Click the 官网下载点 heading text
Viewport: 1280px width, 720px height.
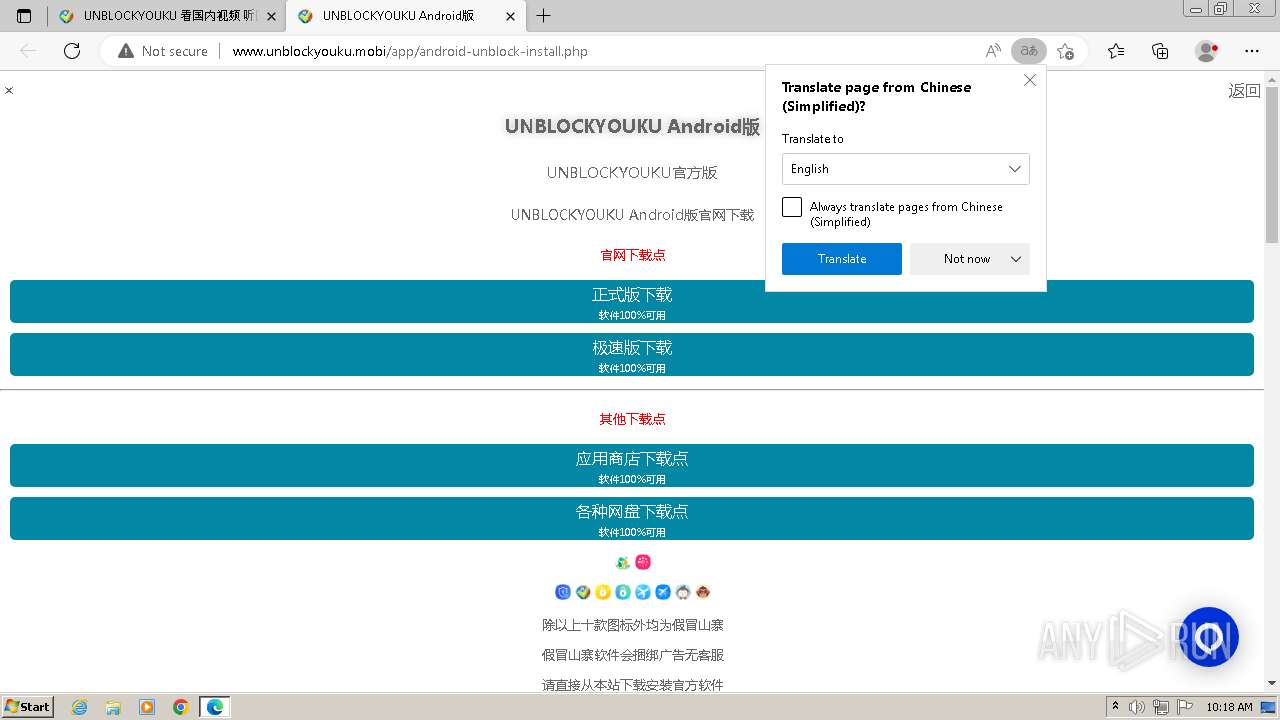(632, 255)
